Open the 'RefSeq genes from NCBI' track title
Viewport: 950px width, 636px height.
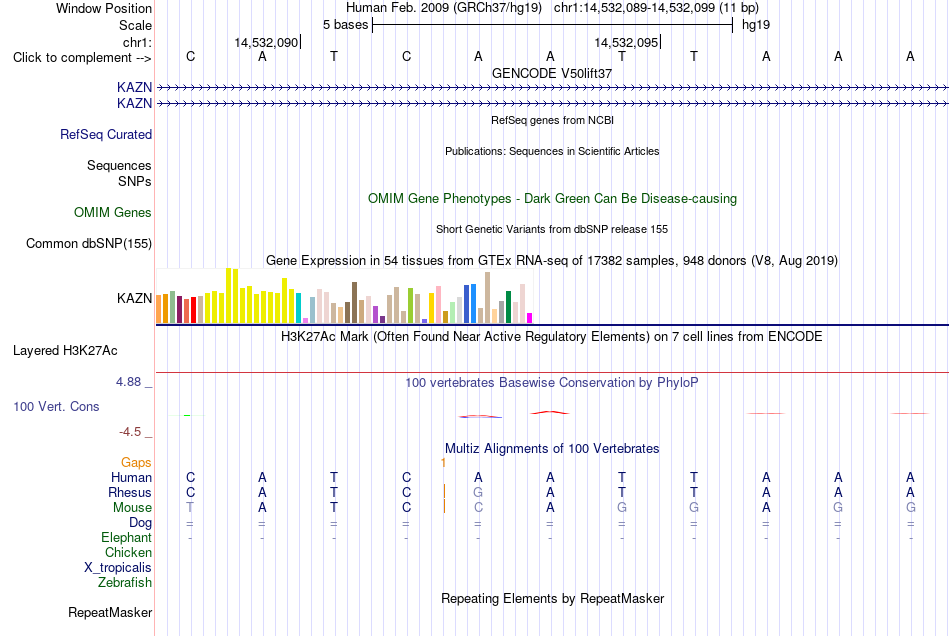point(552,120)
